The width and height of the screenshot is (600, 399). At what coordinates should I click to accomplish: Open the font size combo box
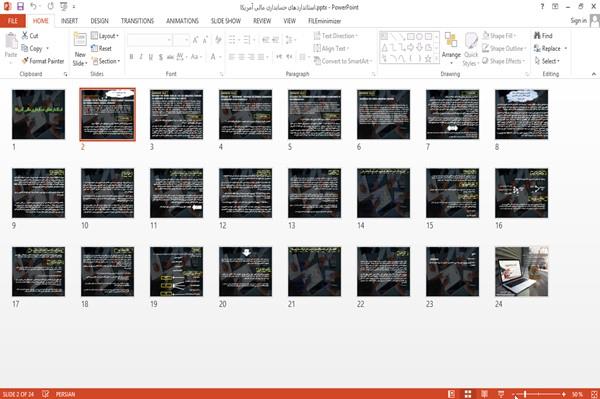181,40
